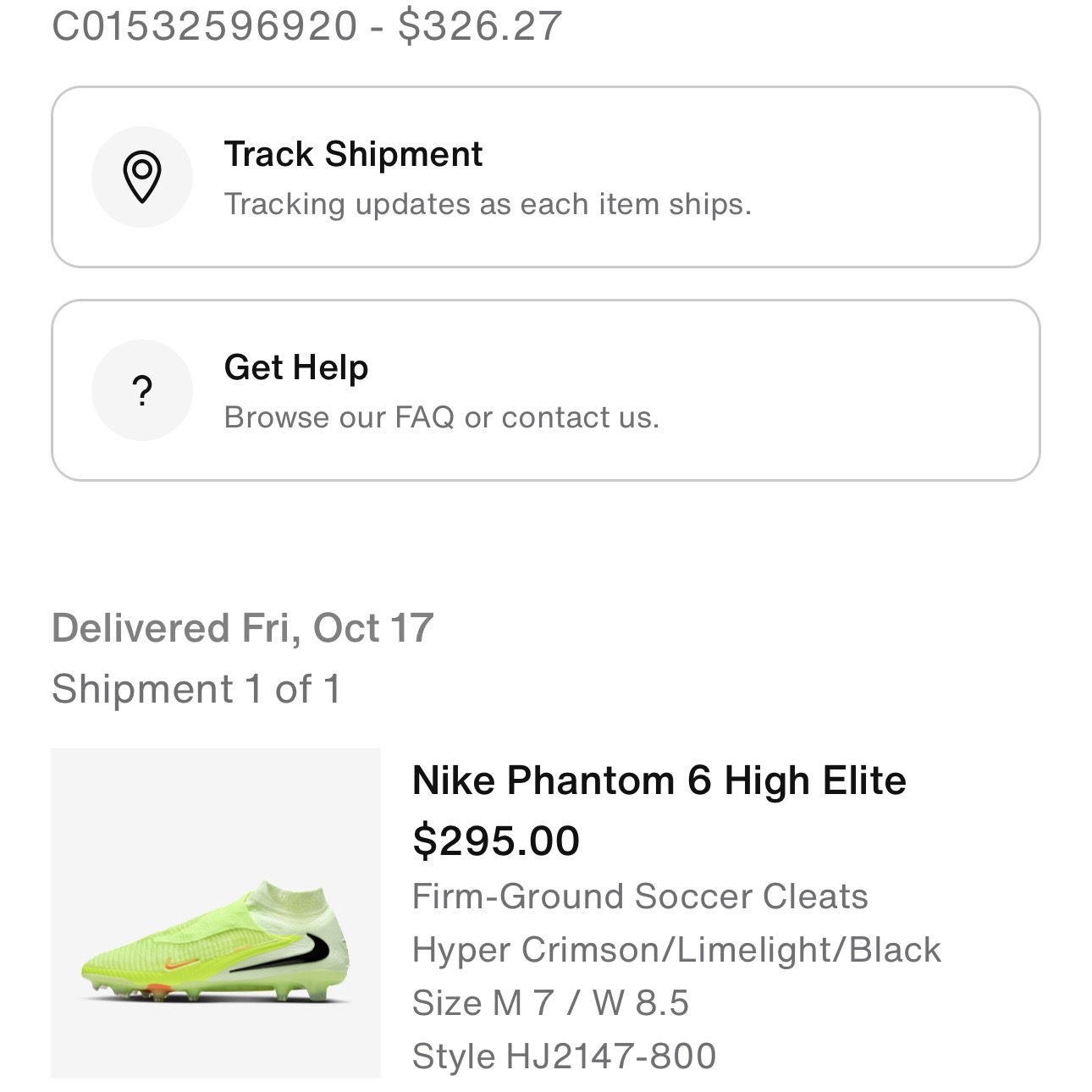Select the Hyper Crimson/Limelight/Black colorway text
1092x1092 pixels.
point(676,950)
